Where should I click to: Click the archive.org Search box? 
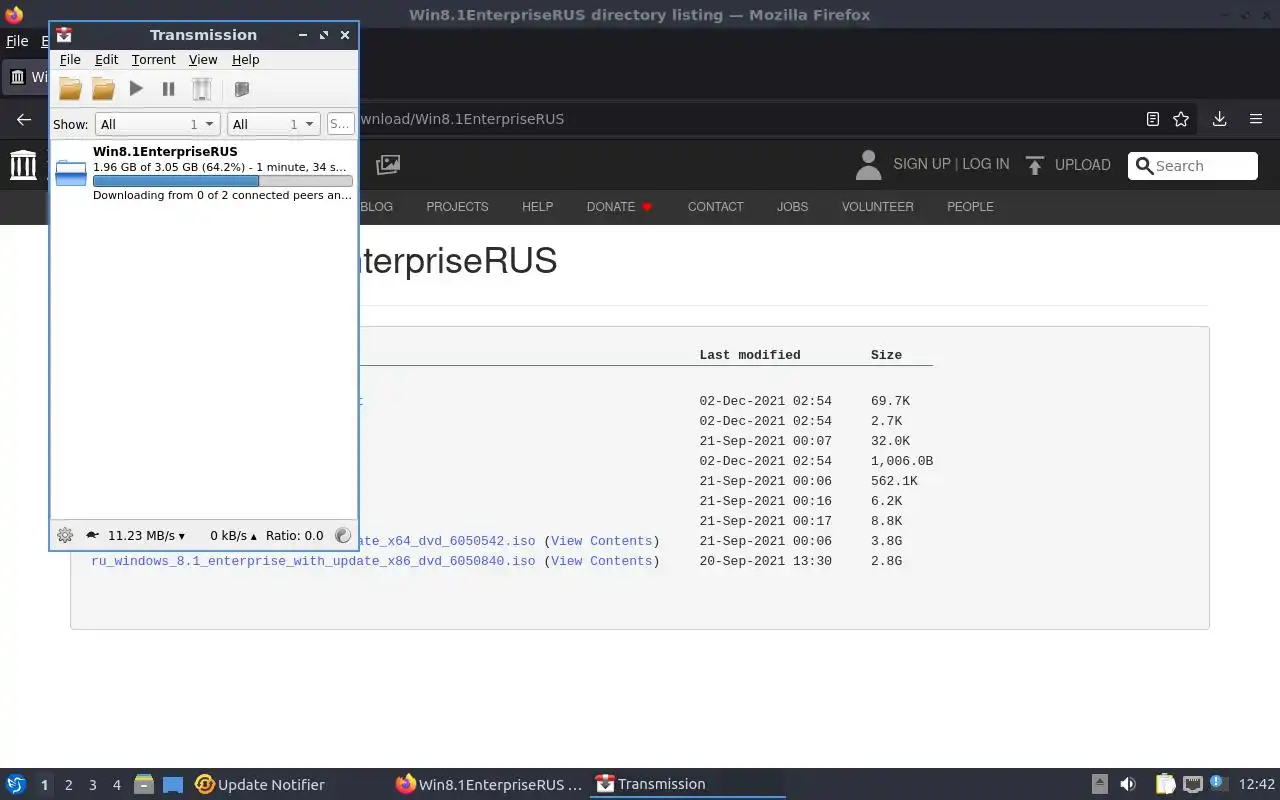1193,166
